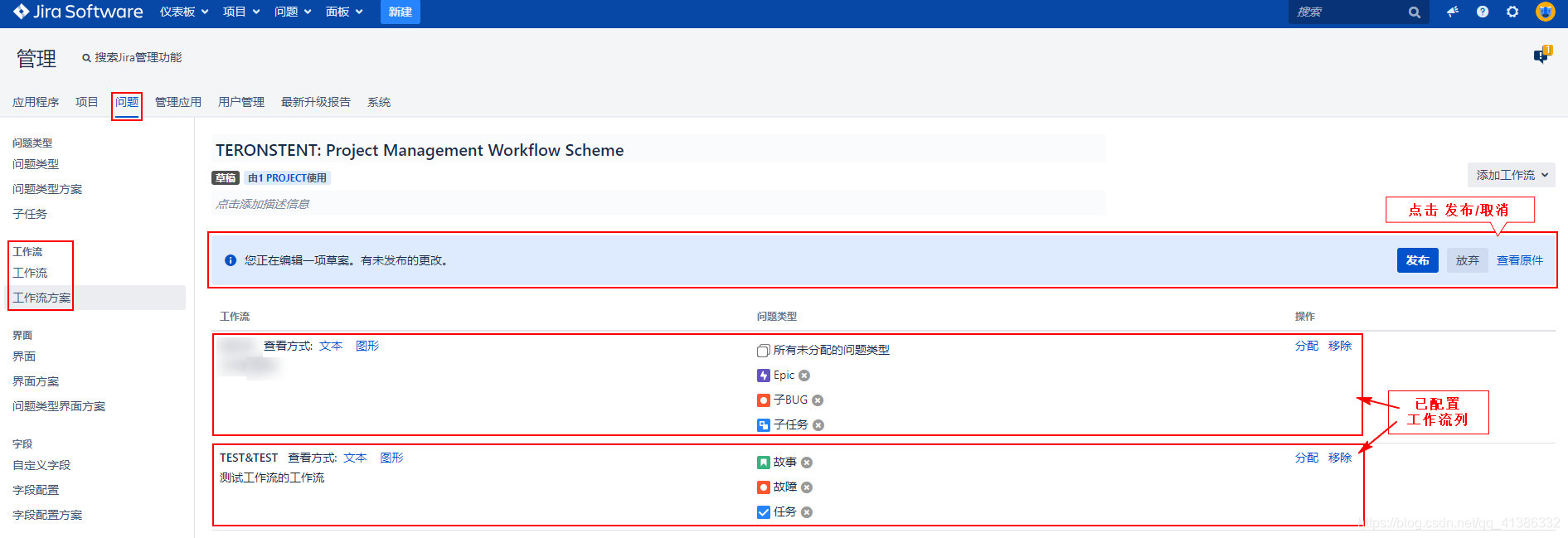Click the Jira Software logo
Screen dimensions: 1568x538
coord(78,12)
